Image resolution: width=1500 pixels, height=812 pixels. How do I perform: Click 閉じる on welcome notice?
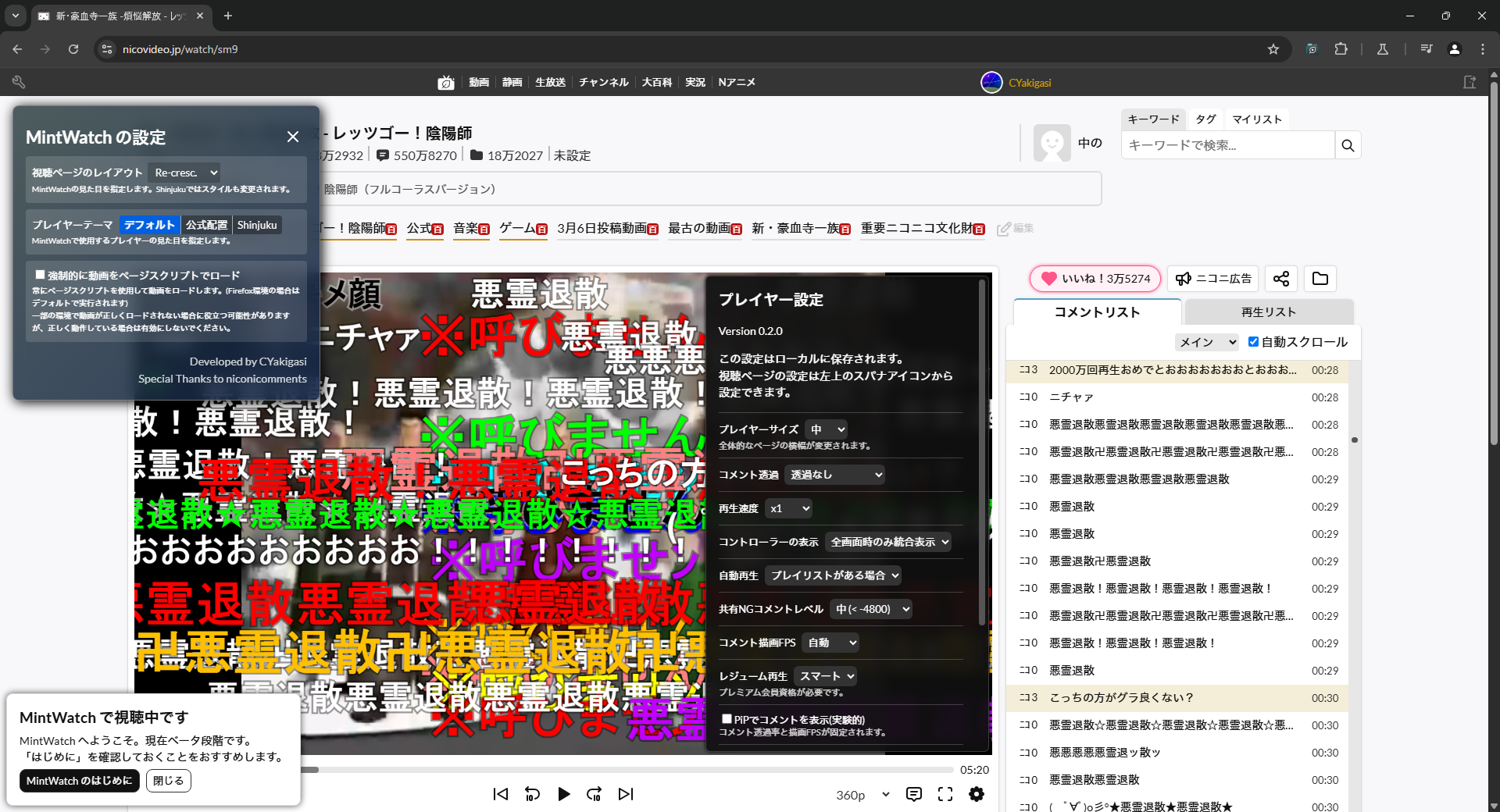click(x=168, y=781)
